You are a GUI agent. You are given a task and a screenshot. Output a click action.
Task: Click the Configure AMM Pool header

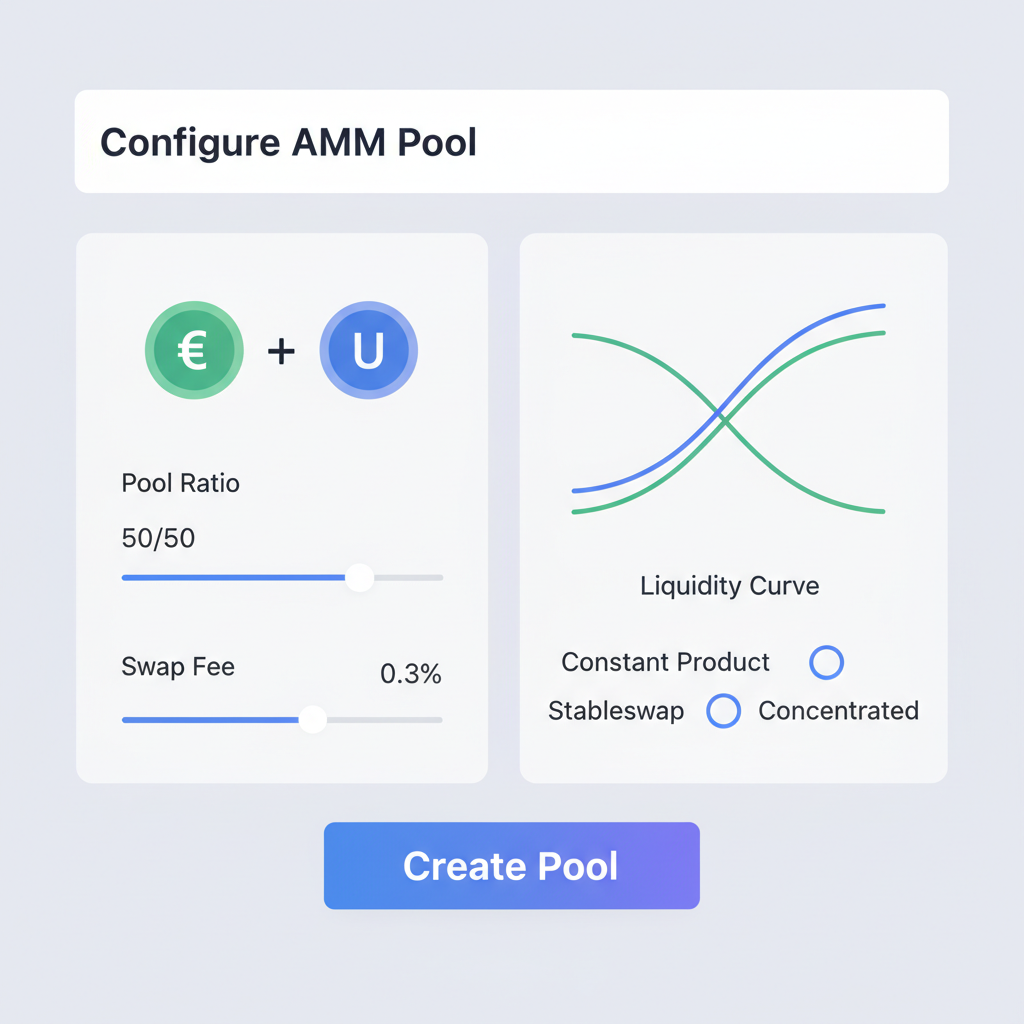288,141
